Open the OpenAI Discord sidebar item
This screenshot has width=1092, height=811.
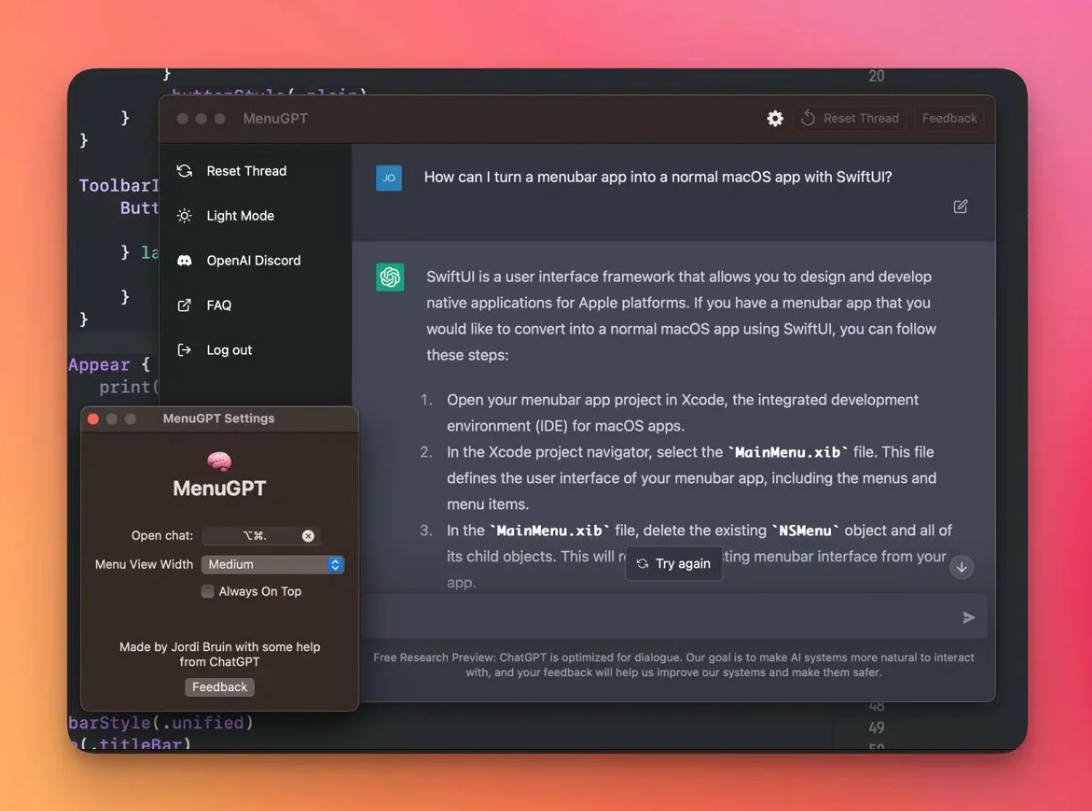[x=255, y=260]
